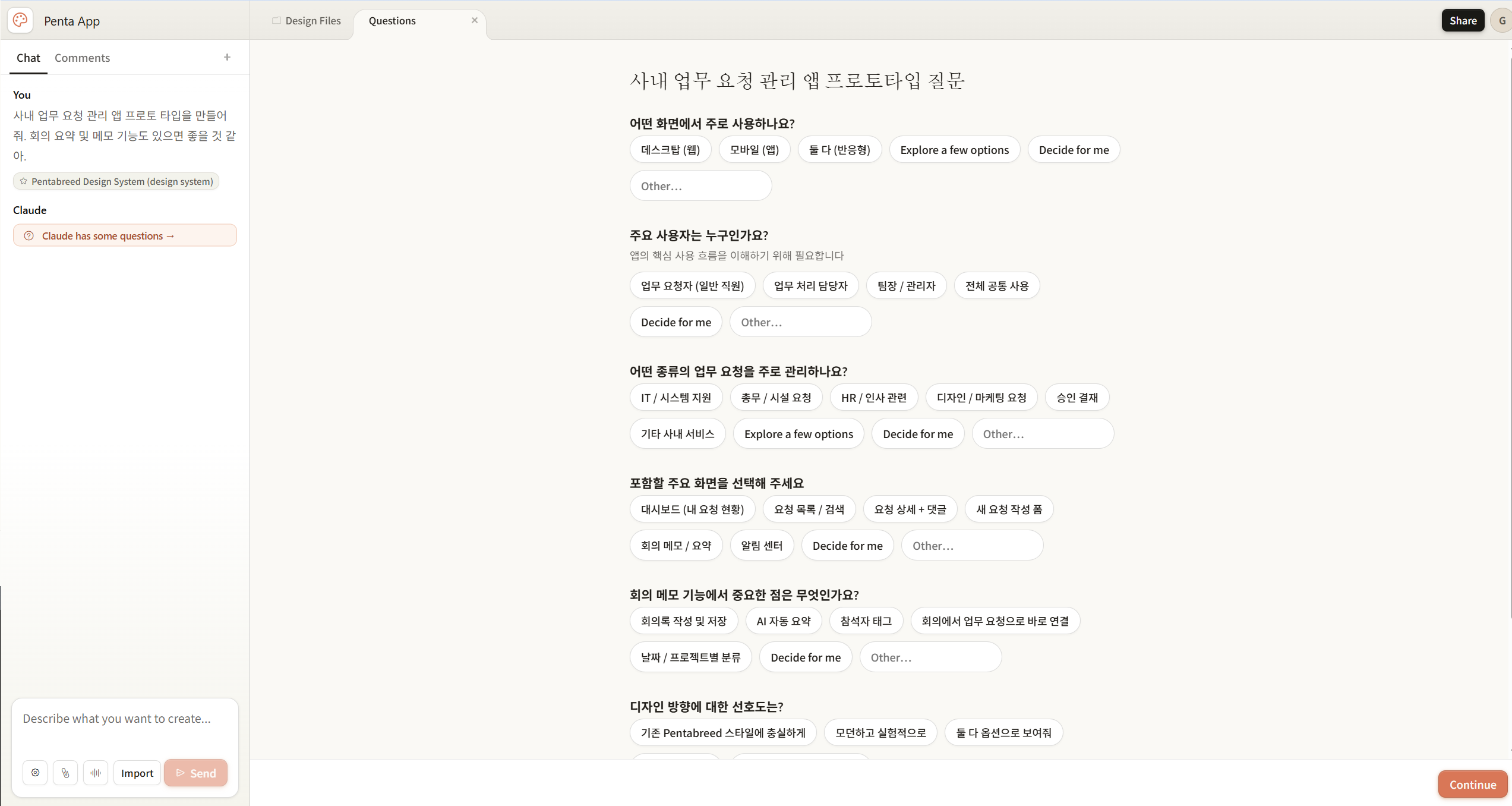Click the 'Describe what you want to create' field
Viewport: 1512px width, 806px height.
point(125,719)
